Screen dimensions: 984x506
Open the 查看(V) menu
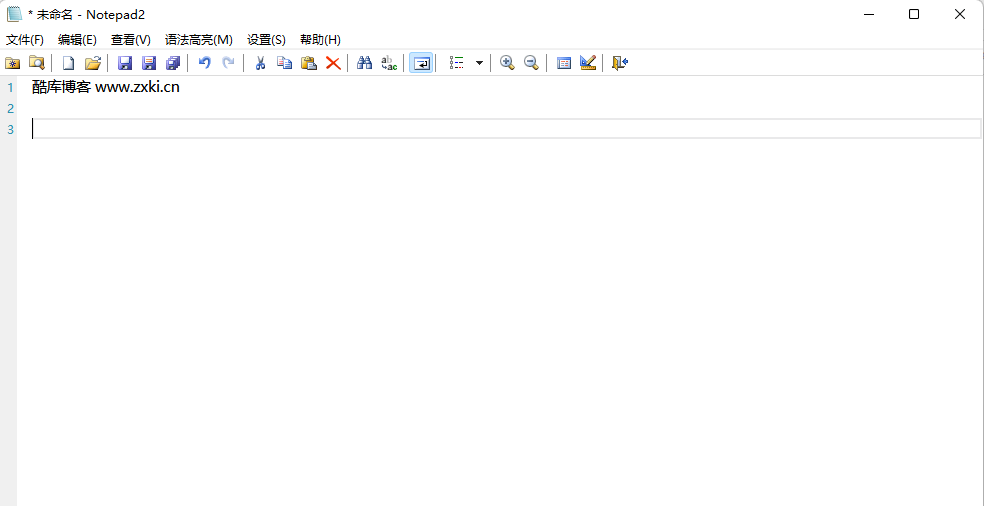click(x=131, y=40)
